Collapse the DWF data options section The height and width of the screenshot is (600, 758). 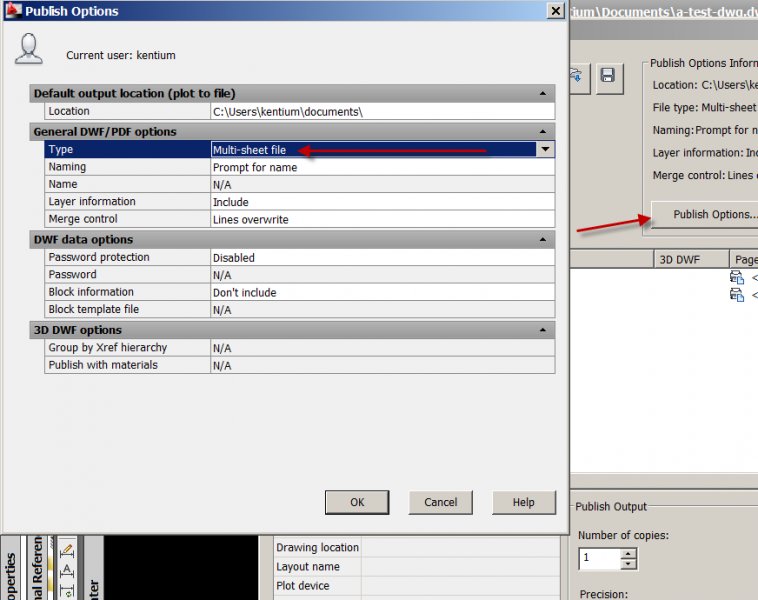(543, 240)
